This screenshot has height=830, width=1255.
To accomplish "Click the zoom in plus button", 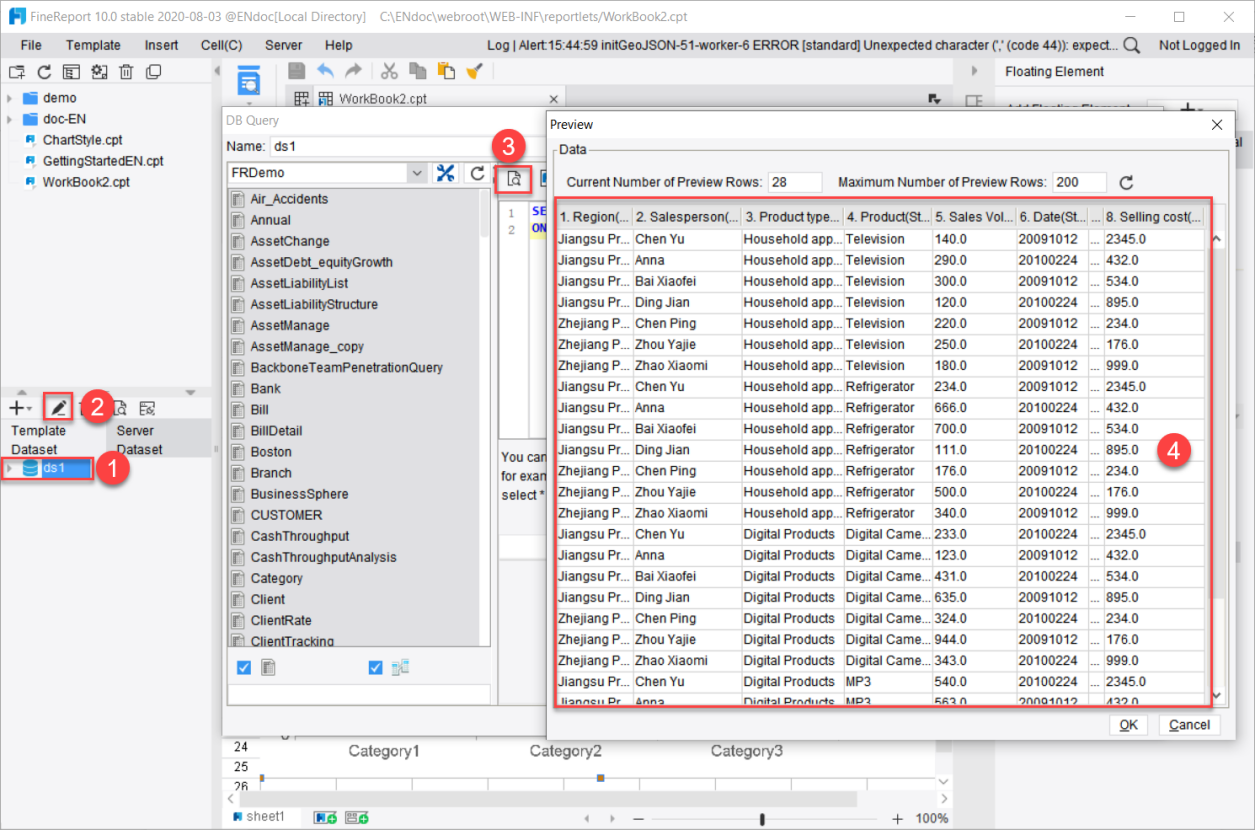I will (x=897, y=819).
